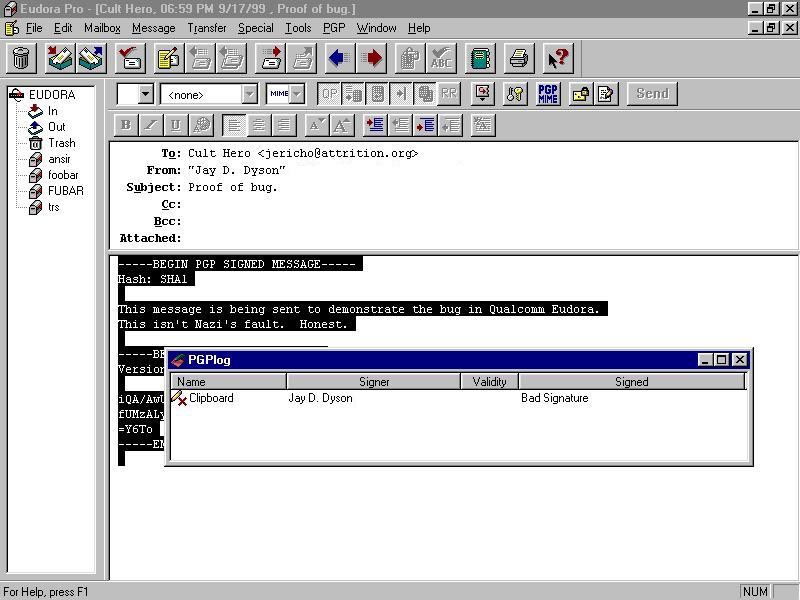This screenshot has width=800, height=600.
Task: Click the print toolbar icon
Action: pyautogui.click(x=518, y=58)
